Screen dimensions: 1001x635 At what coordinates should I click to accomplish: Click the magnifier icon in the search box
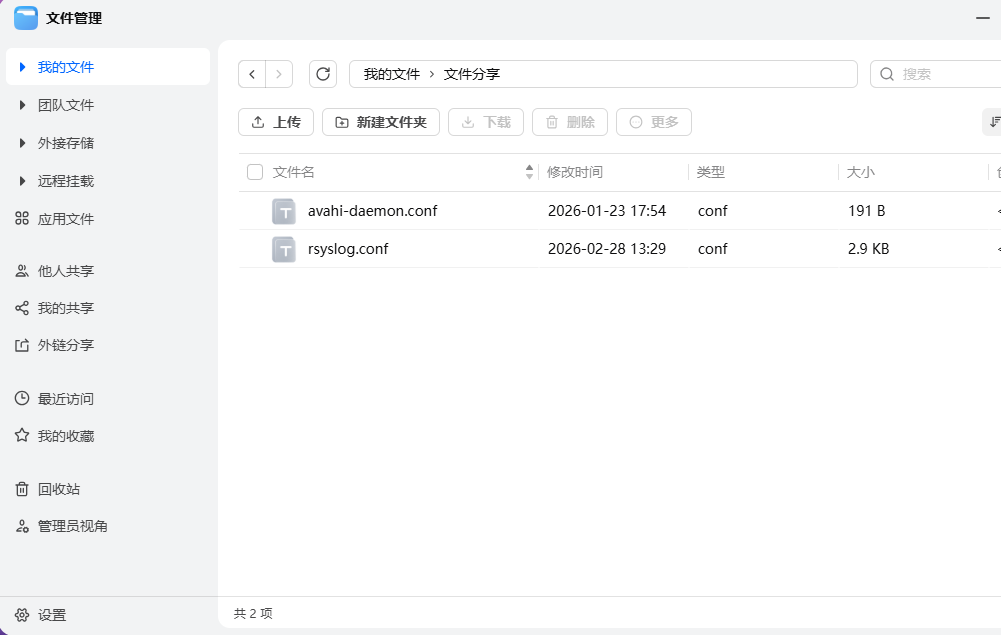point(887,73)
